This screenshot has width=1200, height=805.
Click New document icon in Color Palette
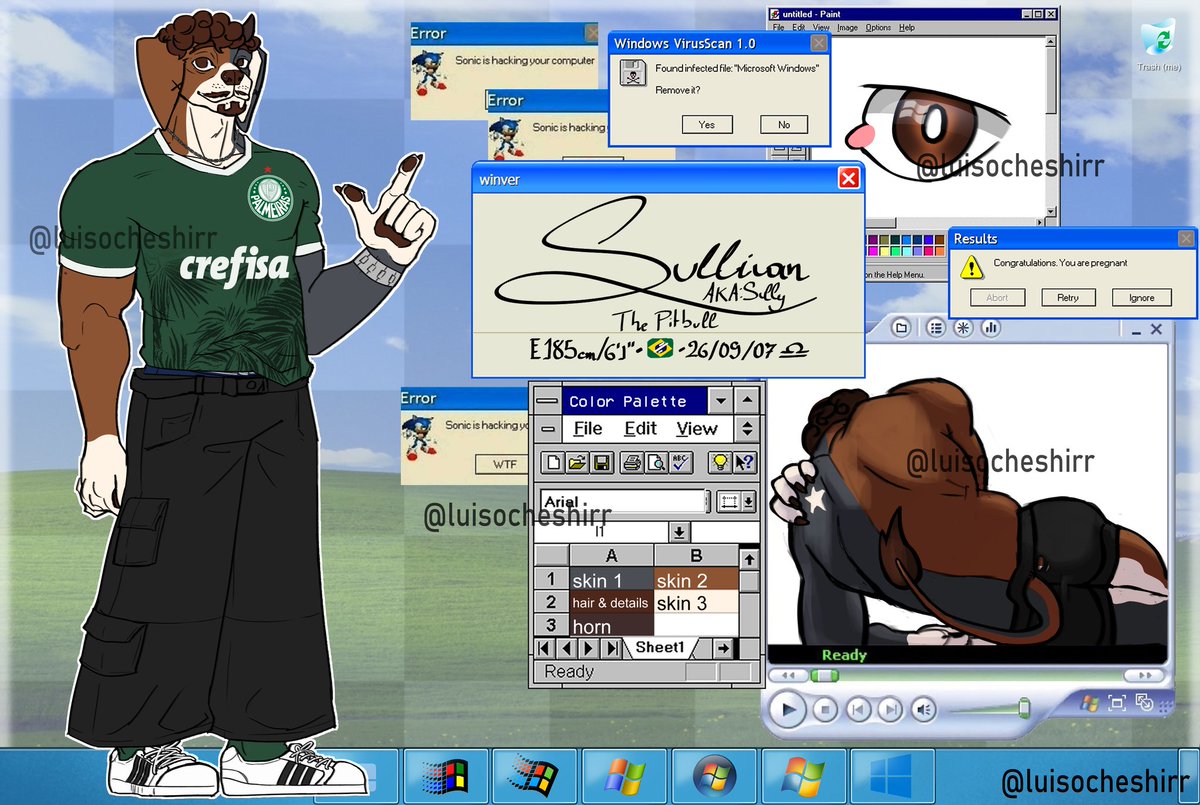point(552,462)
